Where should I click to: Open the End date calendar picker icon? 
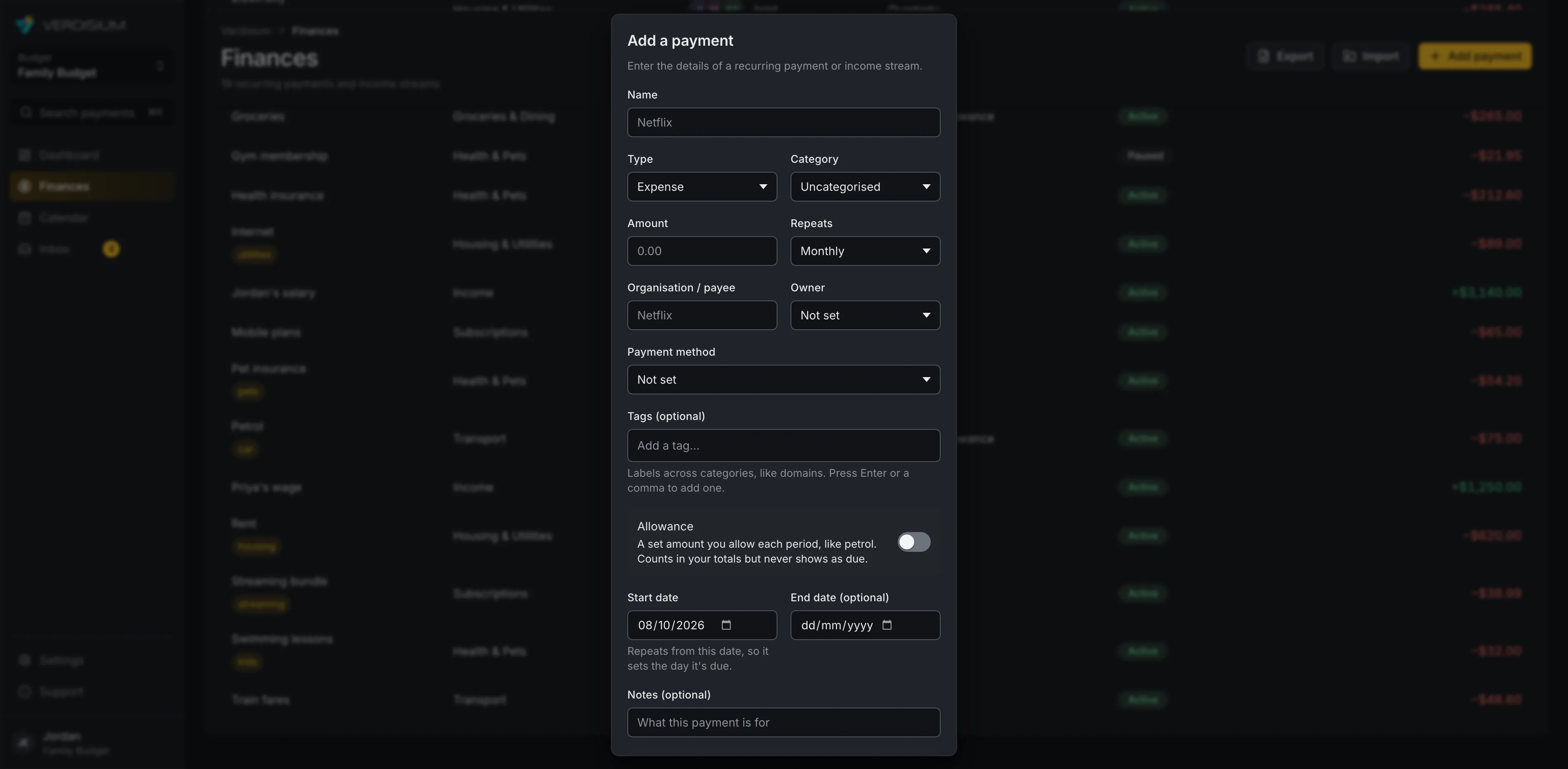(887, 625)
